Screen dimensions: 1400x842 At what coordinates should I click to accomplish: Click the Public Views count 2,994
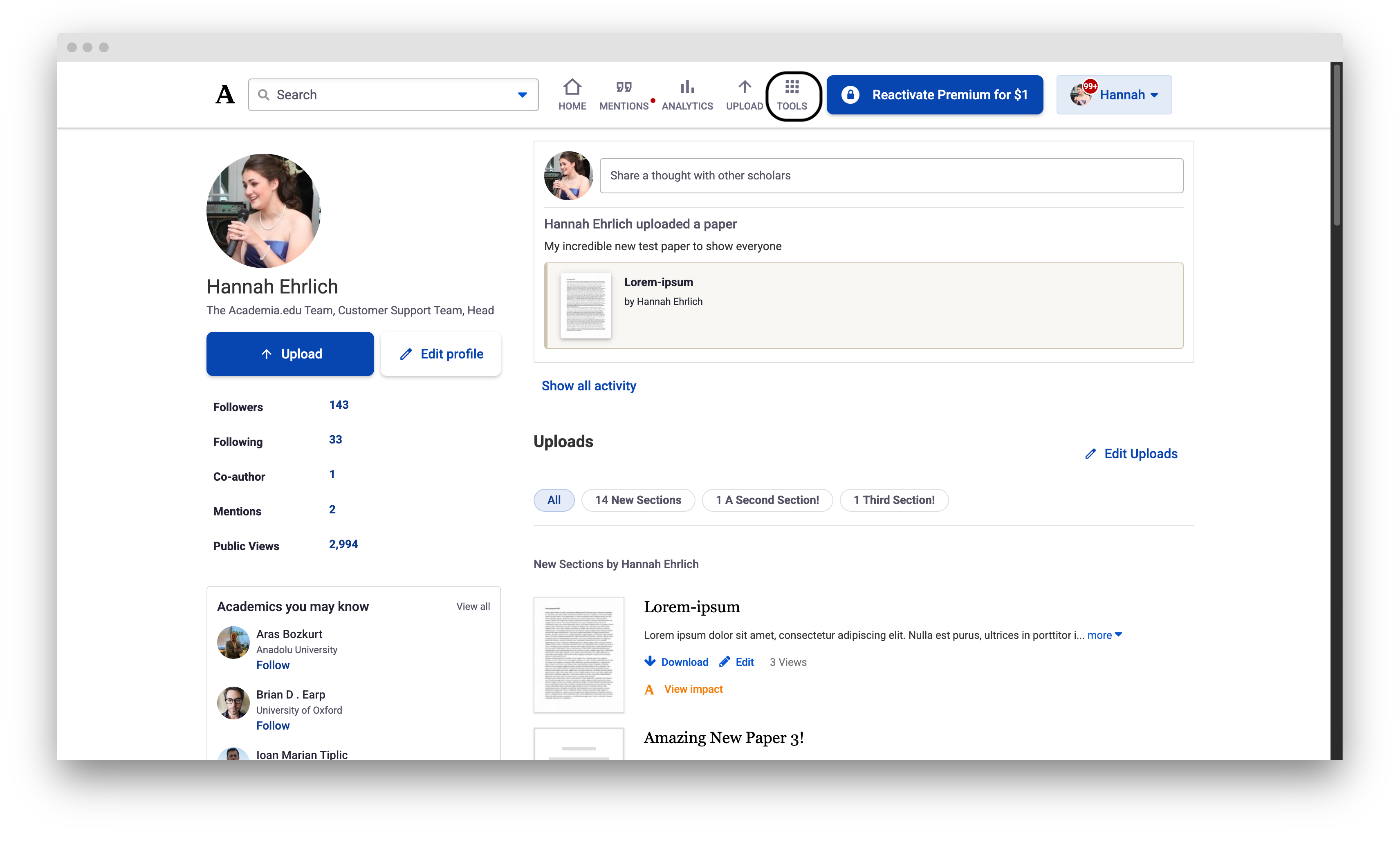[343, 544]
